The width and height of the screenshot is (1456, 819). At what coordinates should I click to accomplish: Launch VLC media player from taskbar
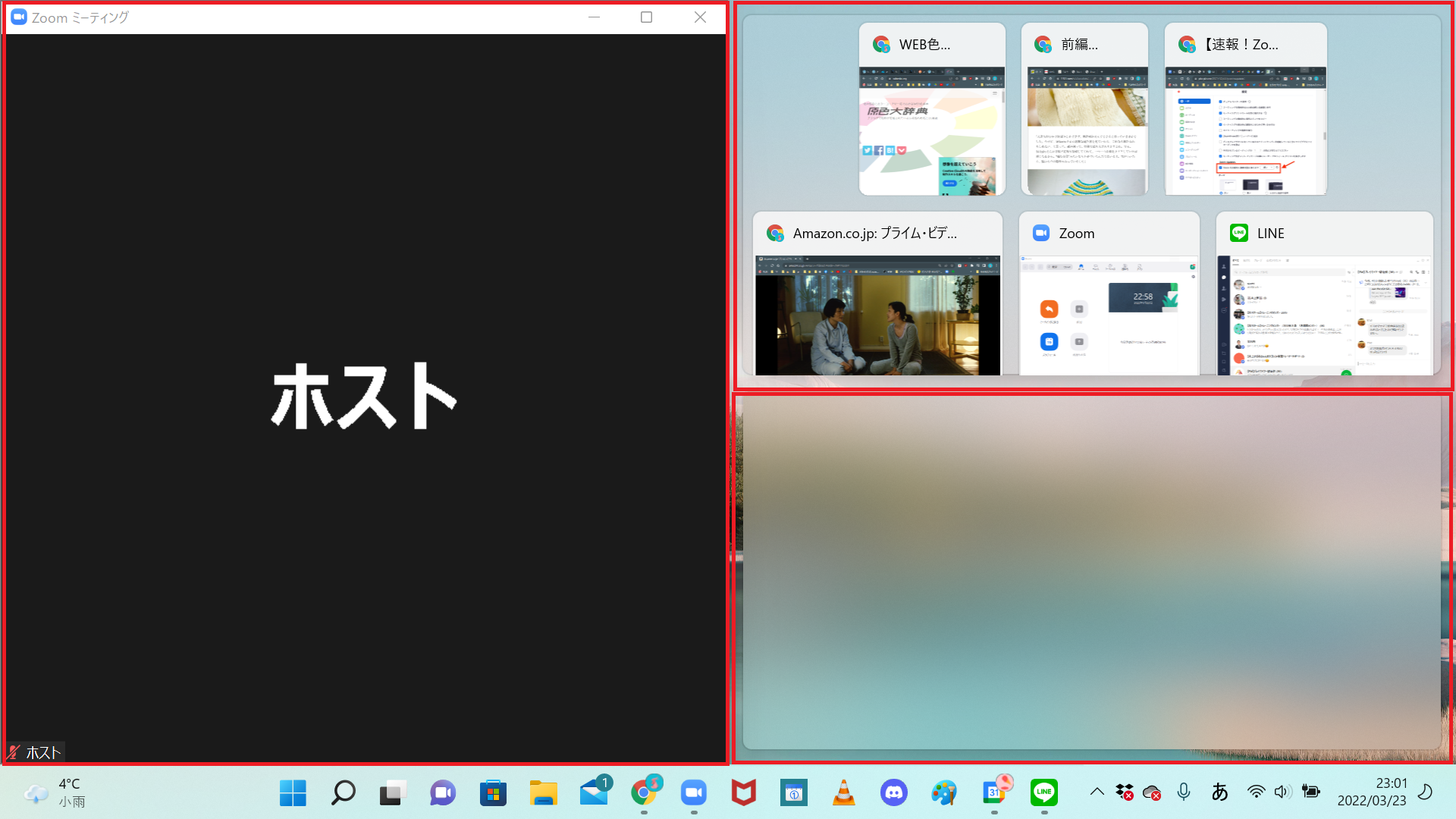[844, 793]
